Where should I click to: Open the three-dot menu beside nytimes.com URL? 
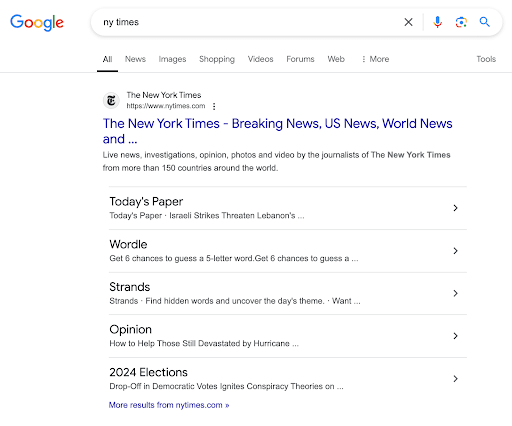click(214, 106)
